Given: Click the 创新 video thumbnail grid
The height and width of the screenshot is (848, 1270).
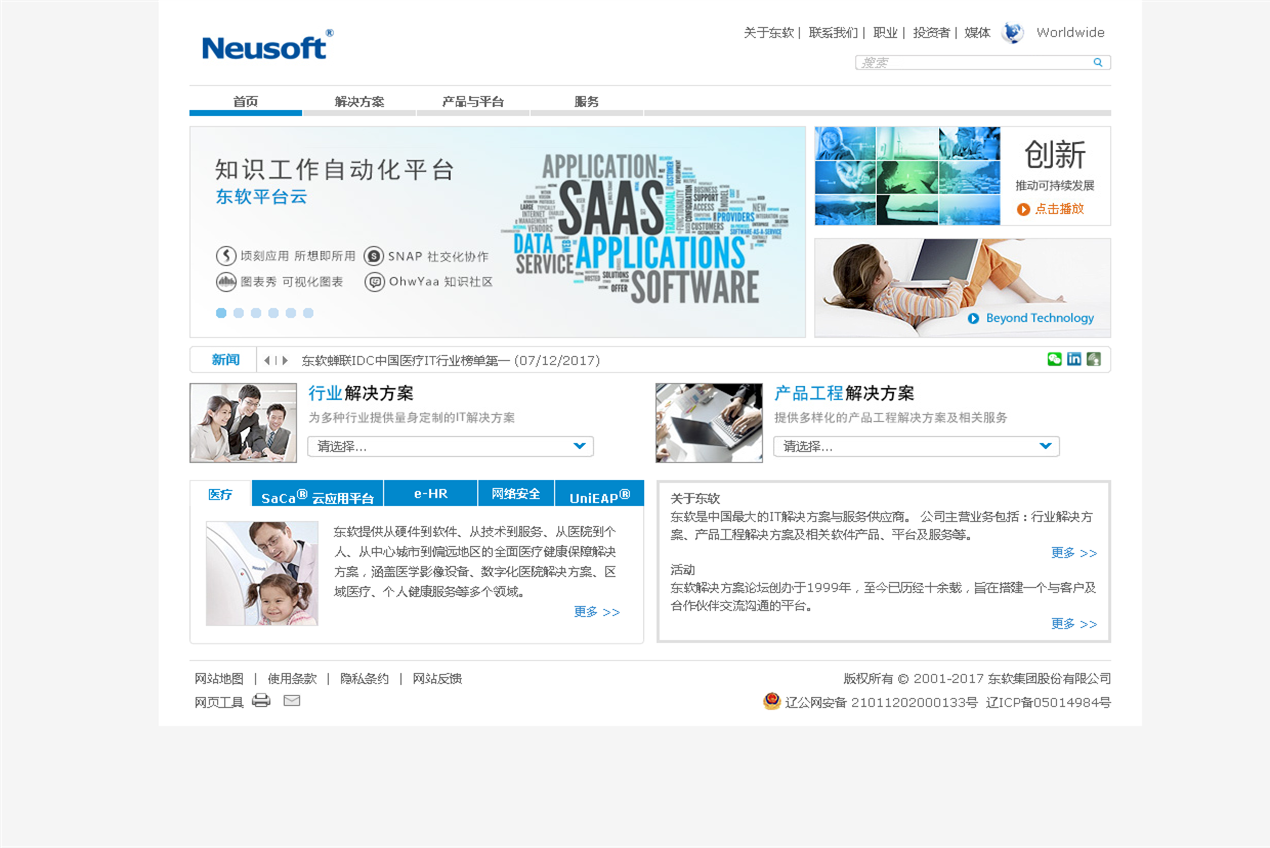Looking at the screenshot, I should (x=907, y=176).
